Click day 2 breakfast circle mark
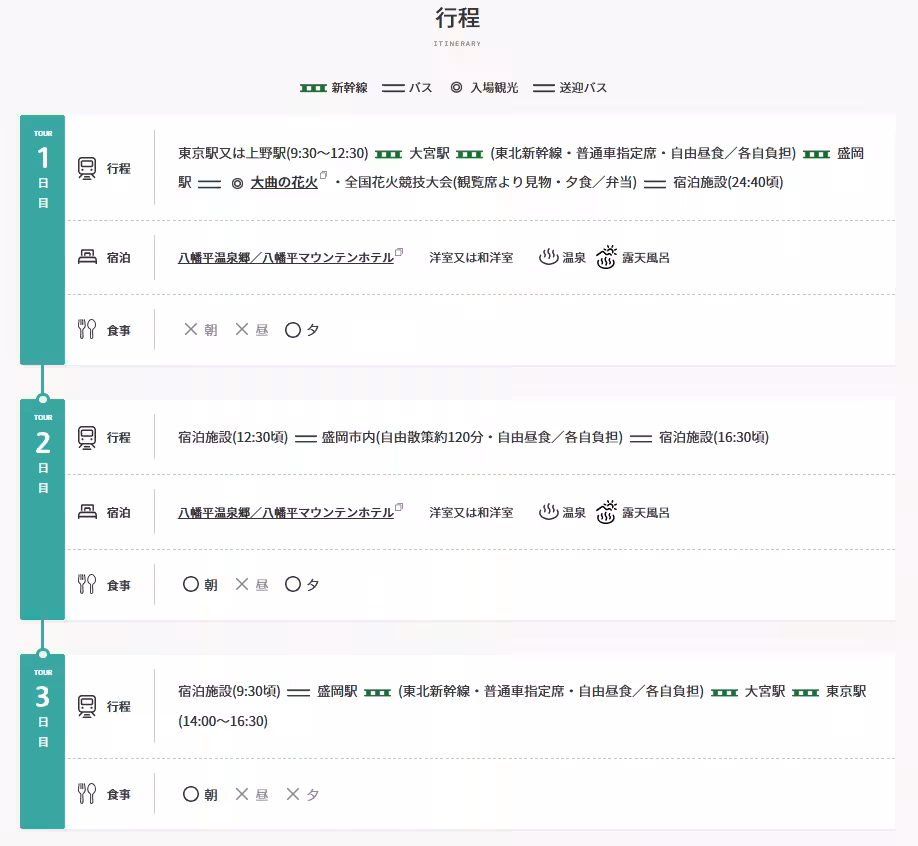Screen dimensions: 918x846 tap(191, 584)
